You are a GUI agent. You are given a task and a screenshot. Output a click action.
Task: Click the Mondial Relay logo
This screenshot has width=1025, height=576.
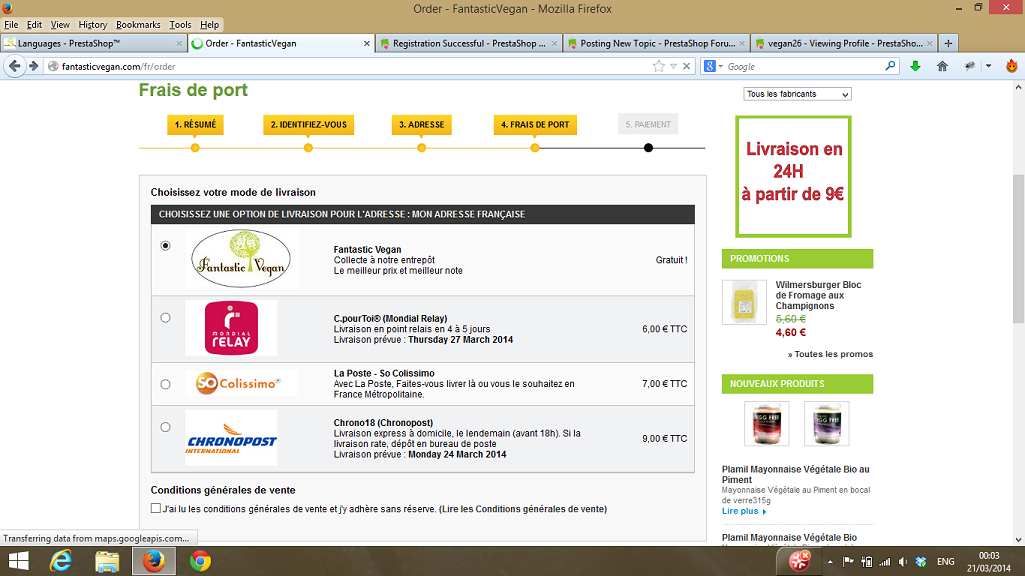coord(231,328)
